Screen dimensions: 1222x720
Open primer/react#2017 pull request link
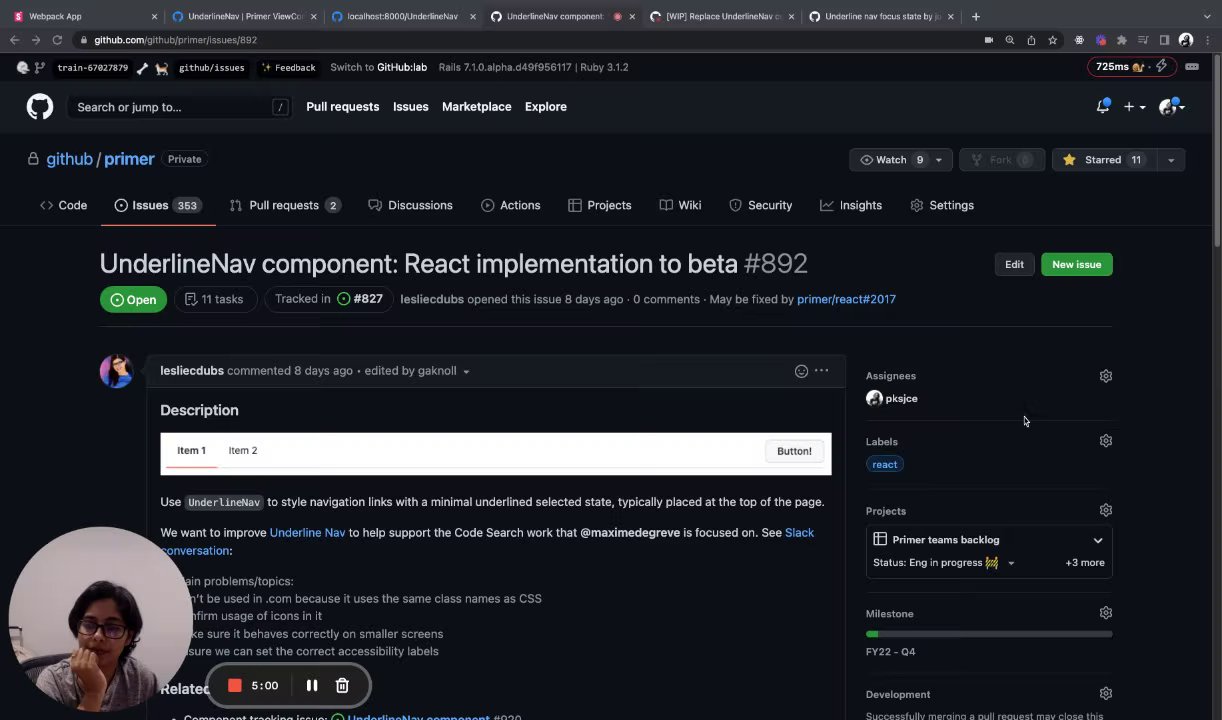pos(846,299)
